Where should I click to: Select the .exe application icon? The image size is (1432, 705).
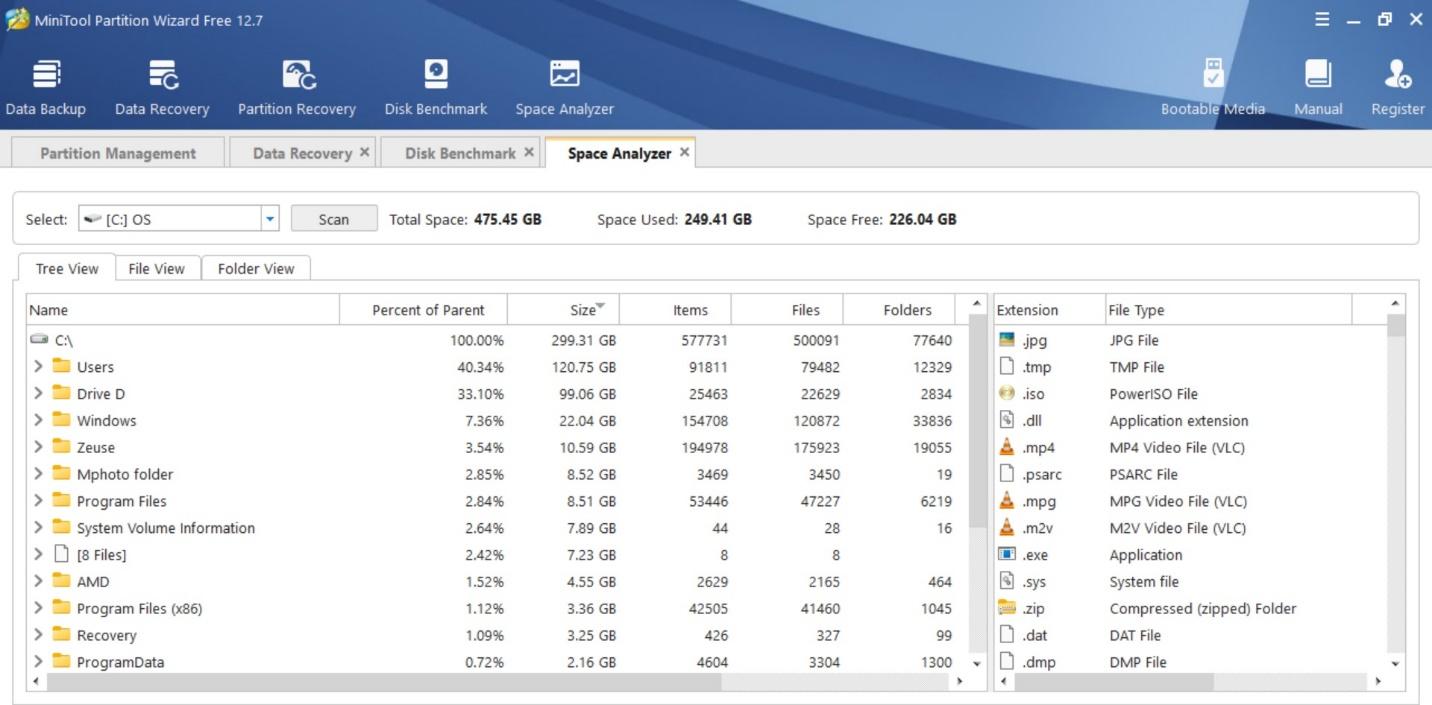(x=1007, y=554)
